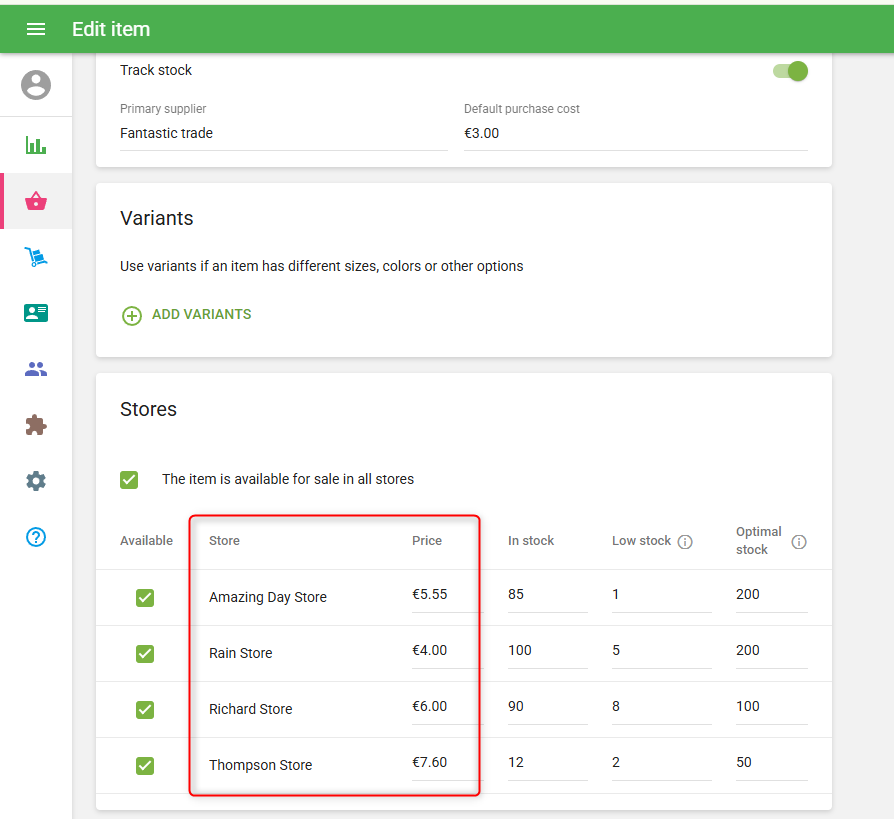Click the user account profile icon

36,85
